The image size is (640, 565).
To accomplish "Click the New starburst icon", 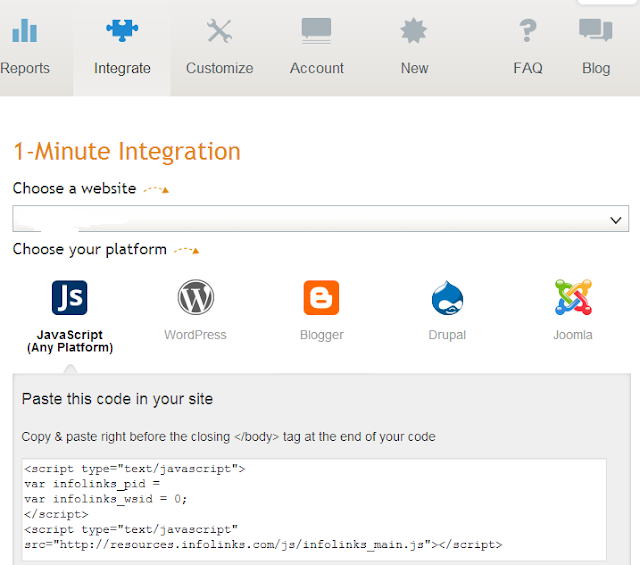I will (x=413, y=31).
